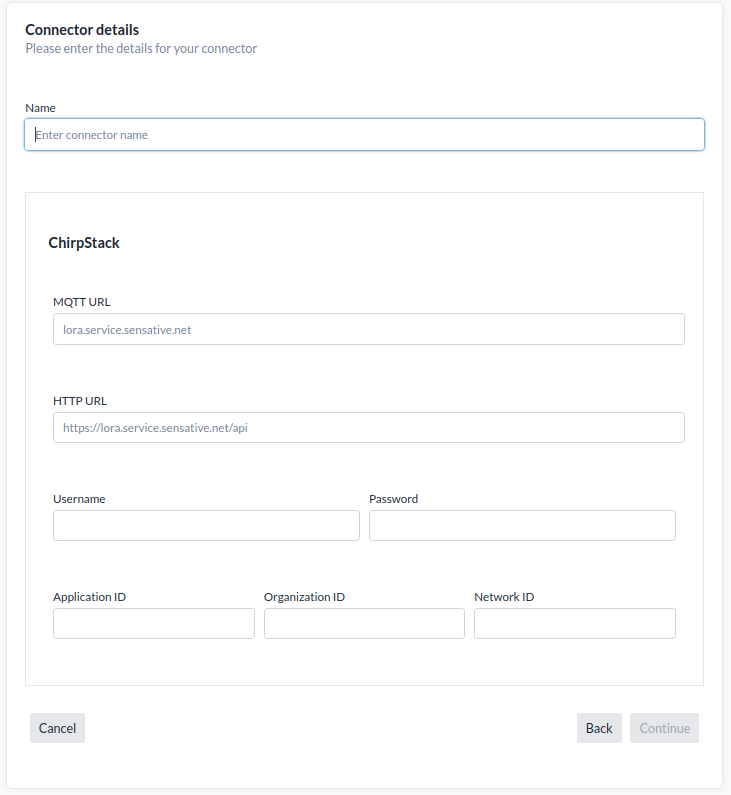Go back with the Back button
This screenshot has height=795, width=731.
[x=599, y=728]
